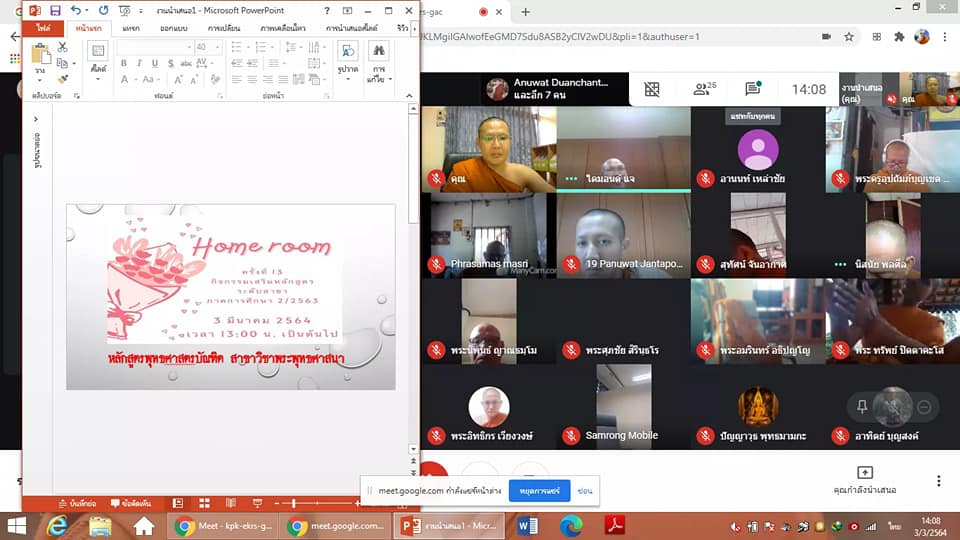Cut selection with the scissors icon
Screen dimensions: 960x540
[62, 47]
